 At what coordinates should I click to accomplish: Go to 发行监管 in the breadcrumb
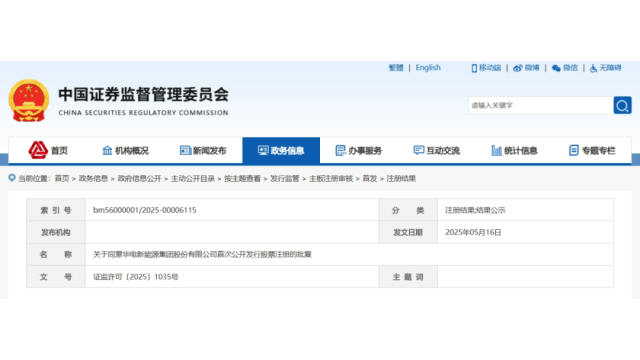click(284, 178)
